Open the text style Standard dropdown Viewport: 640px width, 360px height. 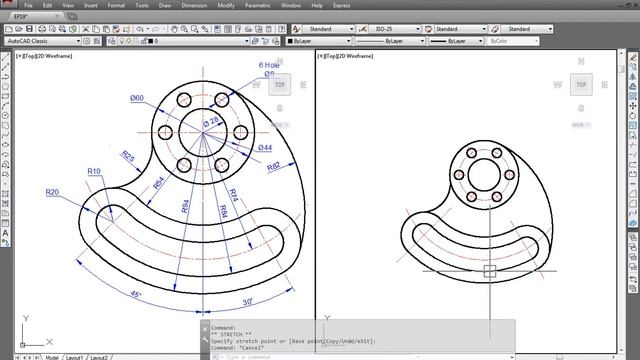(351, 29)
